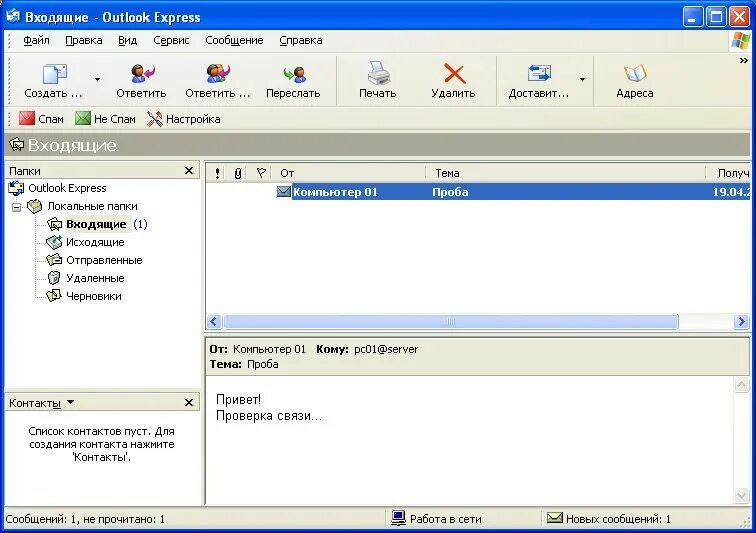Open the Настройка spam settings button
This screenshot has height=533, width=756.
tap(184, 119)
